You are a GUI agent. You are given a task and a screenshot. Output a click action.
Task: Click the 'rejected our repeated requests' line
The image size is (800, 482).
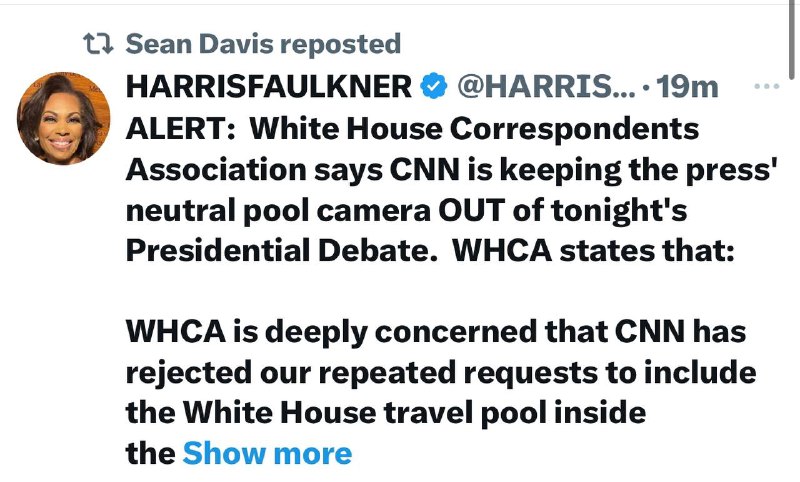click(x=441, y=372)
